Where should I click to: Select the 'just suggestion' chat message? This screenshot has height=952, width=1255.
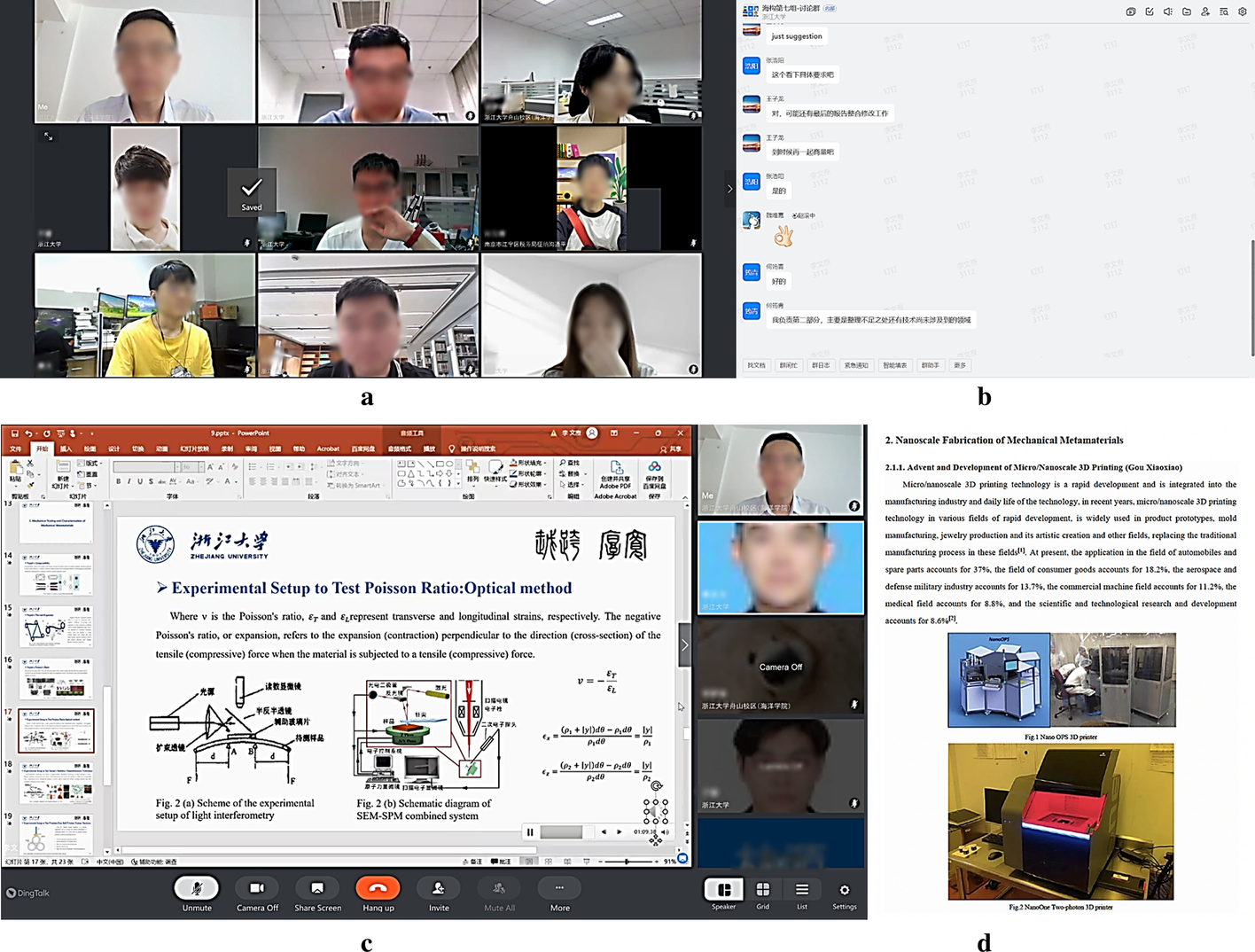pyautogui.click(x=797, y=36)
